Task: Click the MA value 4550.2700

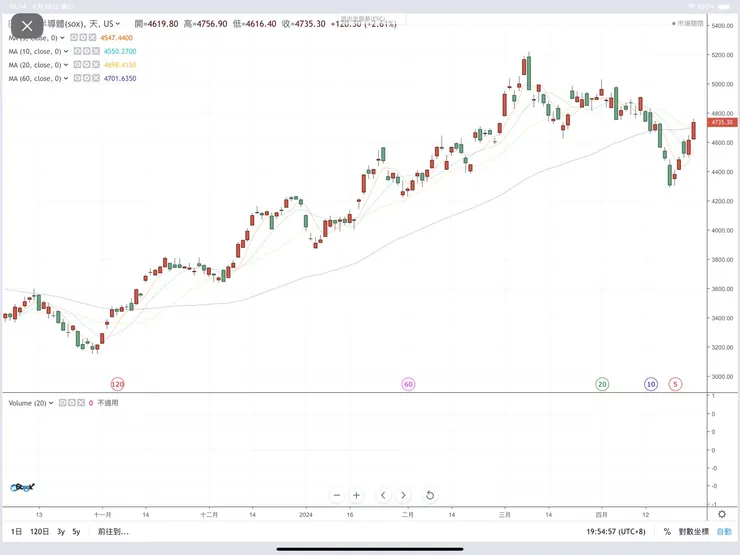Action: click(x=120, y=51)
